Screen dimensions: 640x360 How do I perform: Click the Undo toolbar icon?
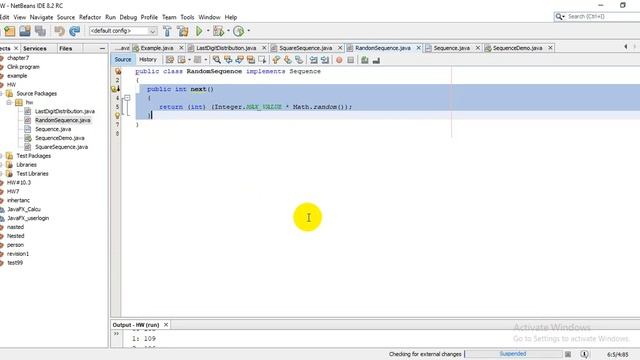(60, 31)
